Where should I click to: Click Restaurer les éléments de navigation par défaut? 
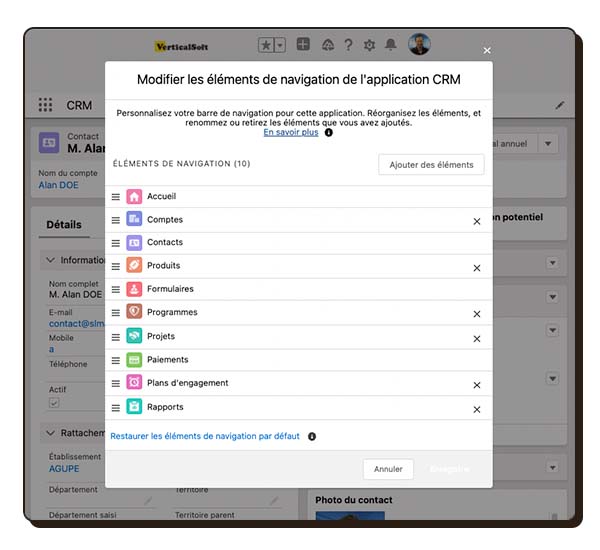tap(205, 436)
